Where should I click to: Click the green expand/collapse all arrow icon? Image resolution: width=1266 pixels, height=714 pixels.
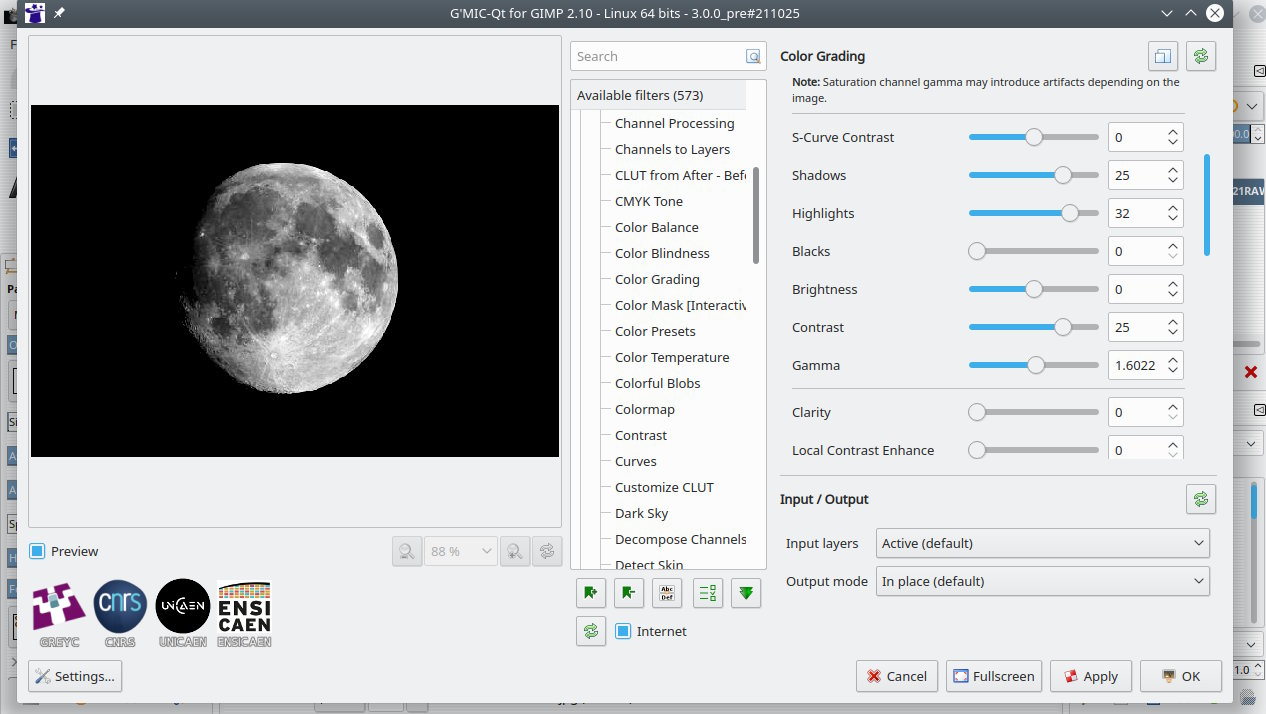click(x=746, y=593)
